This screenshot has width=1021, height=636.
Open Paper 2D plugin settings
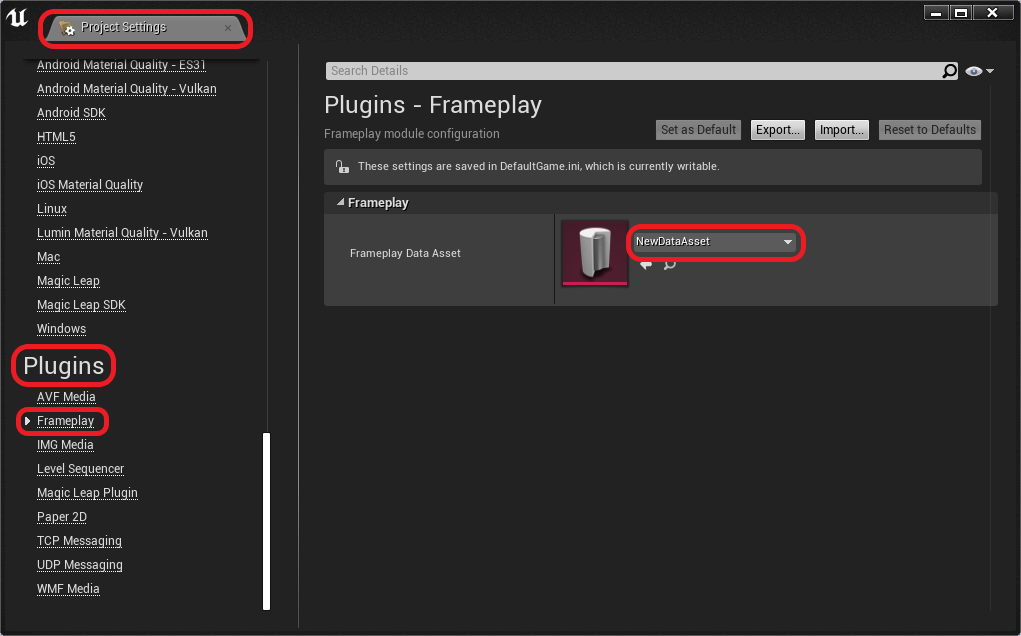tap(61, 517)
